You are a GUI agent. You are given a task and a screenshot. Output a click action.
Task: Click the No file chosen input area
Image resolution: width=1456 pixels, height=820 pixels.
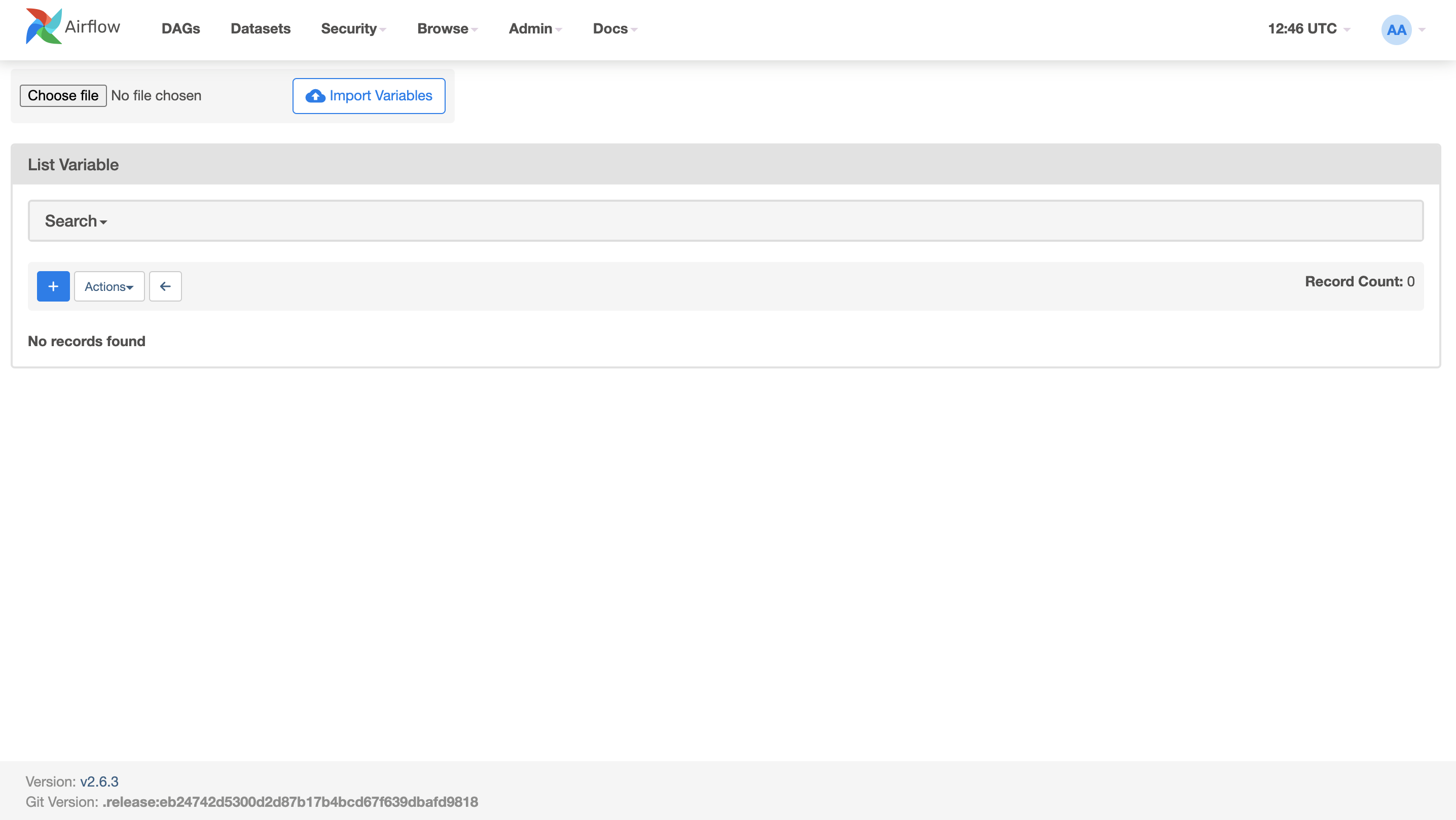157,95
